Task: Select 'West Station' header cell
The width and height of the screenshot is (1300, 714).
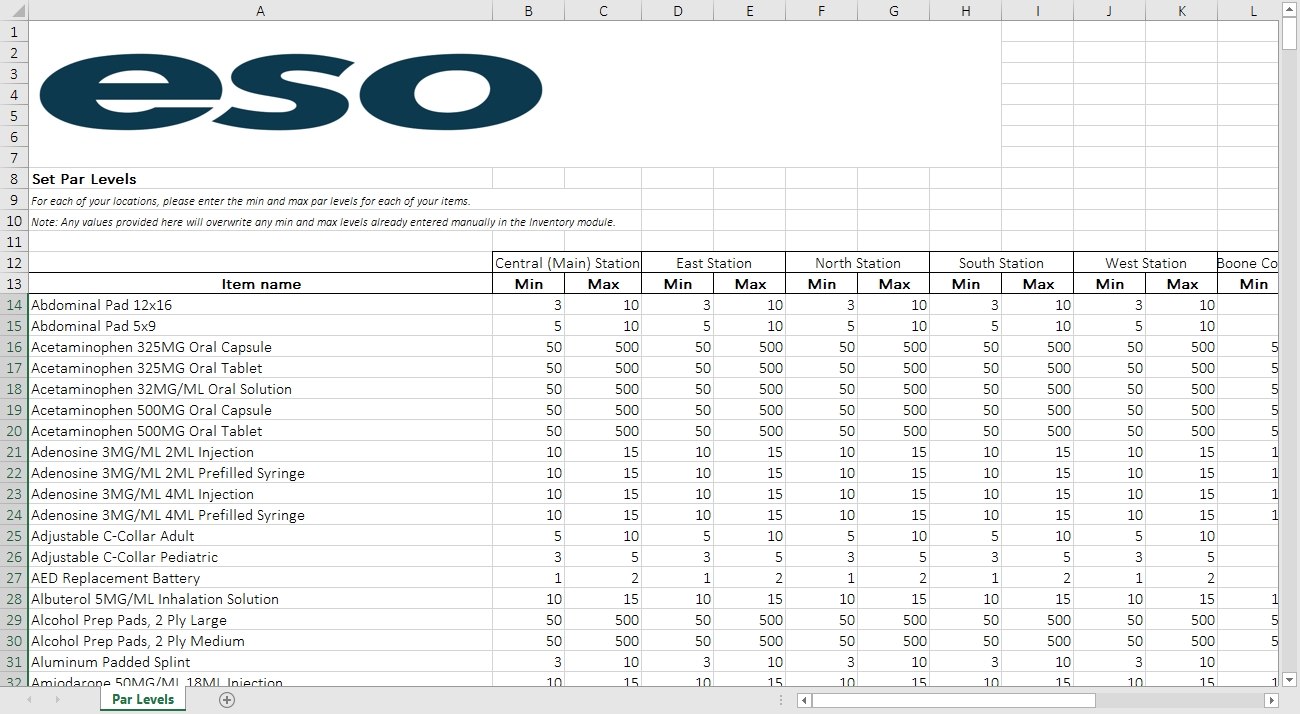Action: [x=1145, y=263]
